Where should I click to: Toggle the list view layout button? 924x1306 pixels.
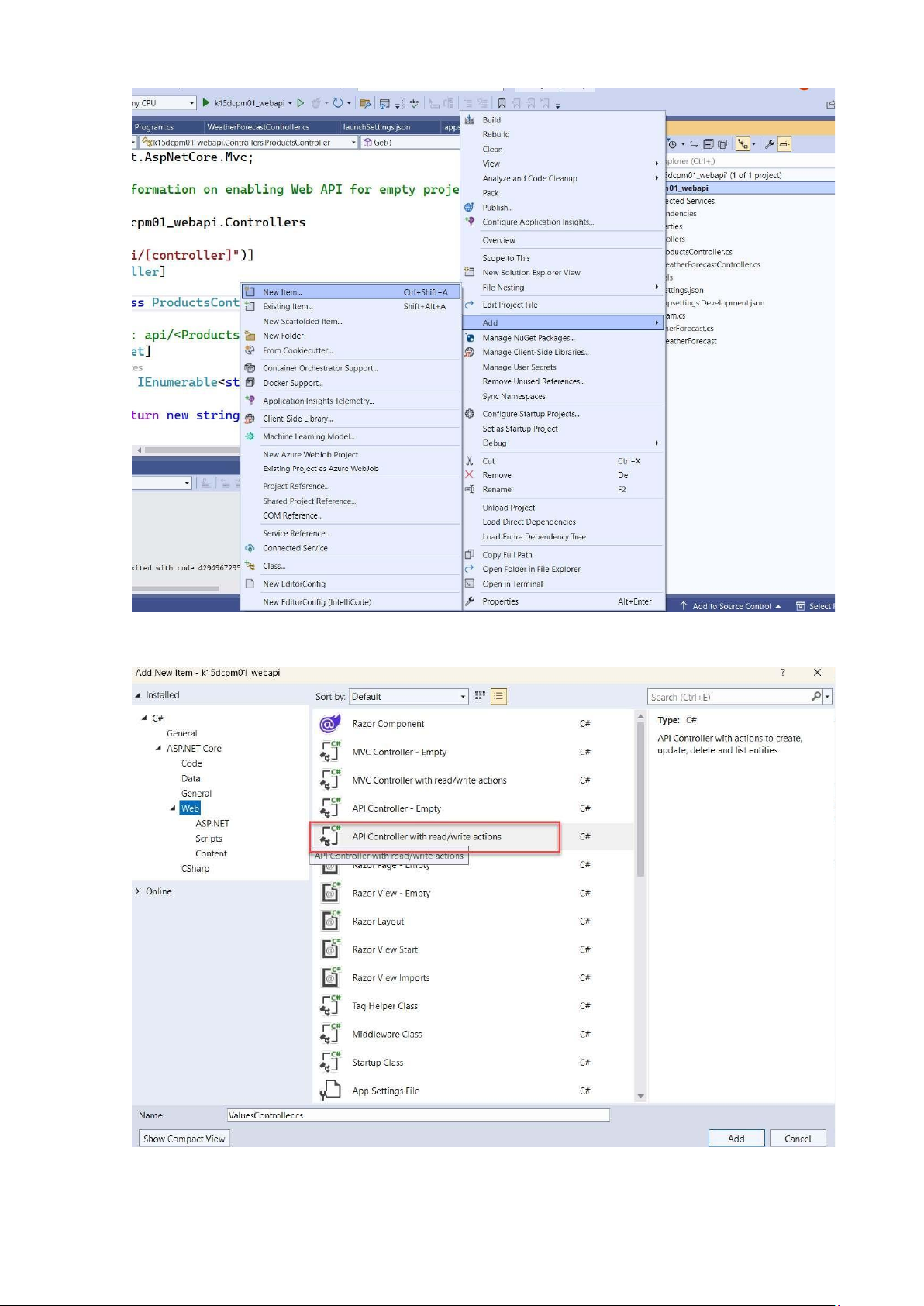point(498,697)
